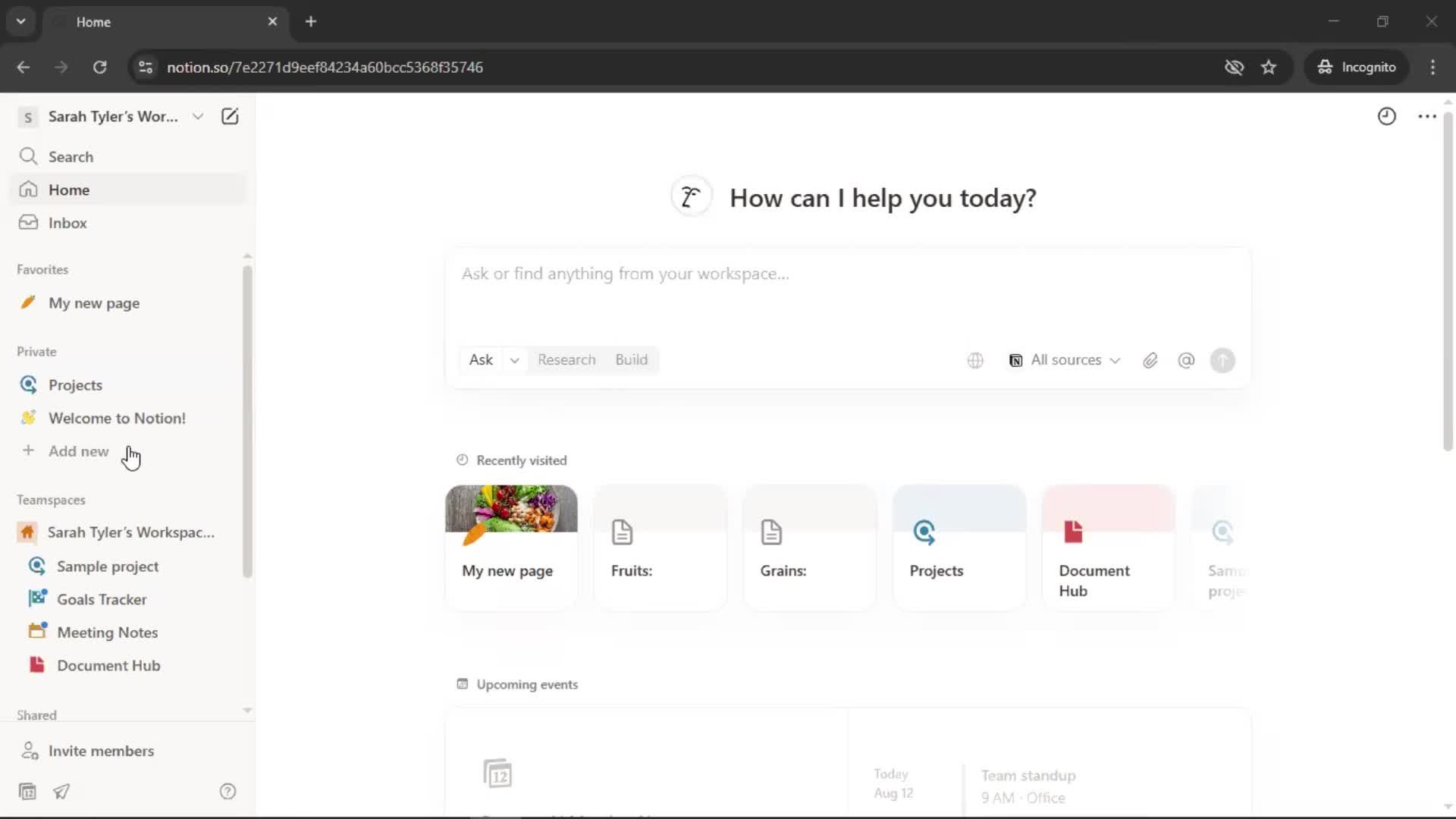Select the Ask mode
Screen dimensions: 1456x819
pyautogui.click(x=481, y=359)
